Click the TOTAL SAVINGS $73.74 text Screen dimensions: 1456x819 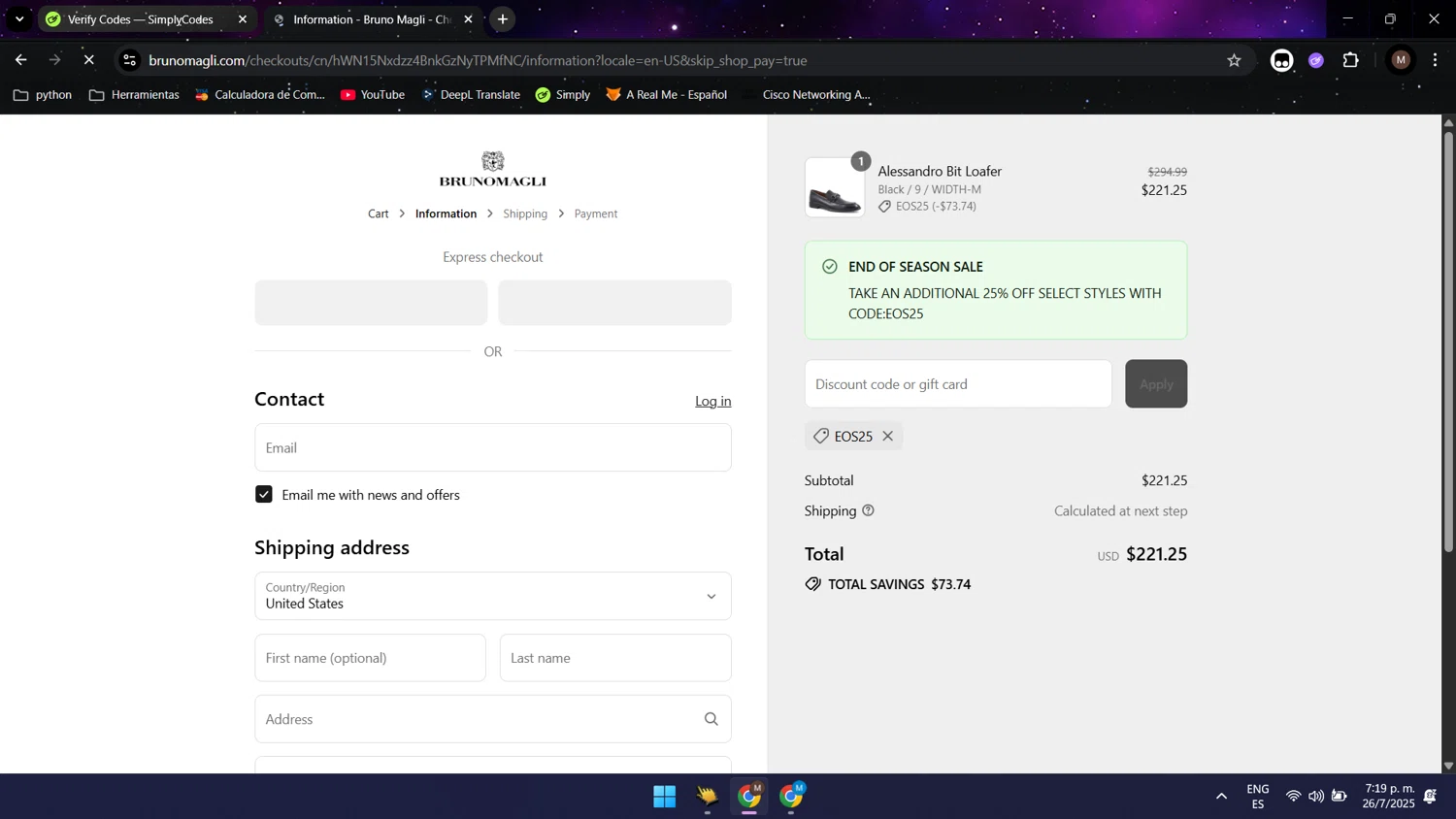tap(899, 584)
